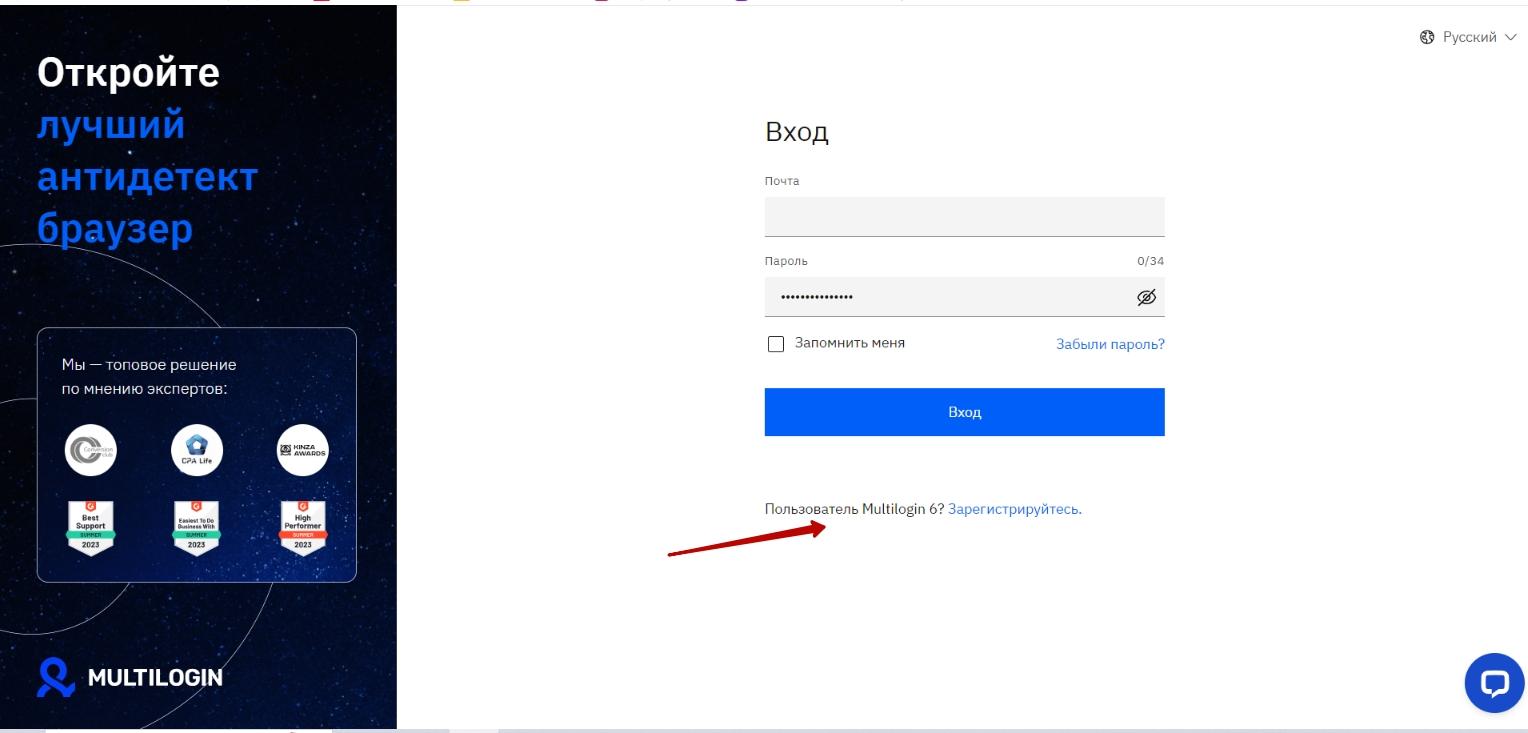
Task: Open the live chat widget
Action: click(x=1494, y=683)
